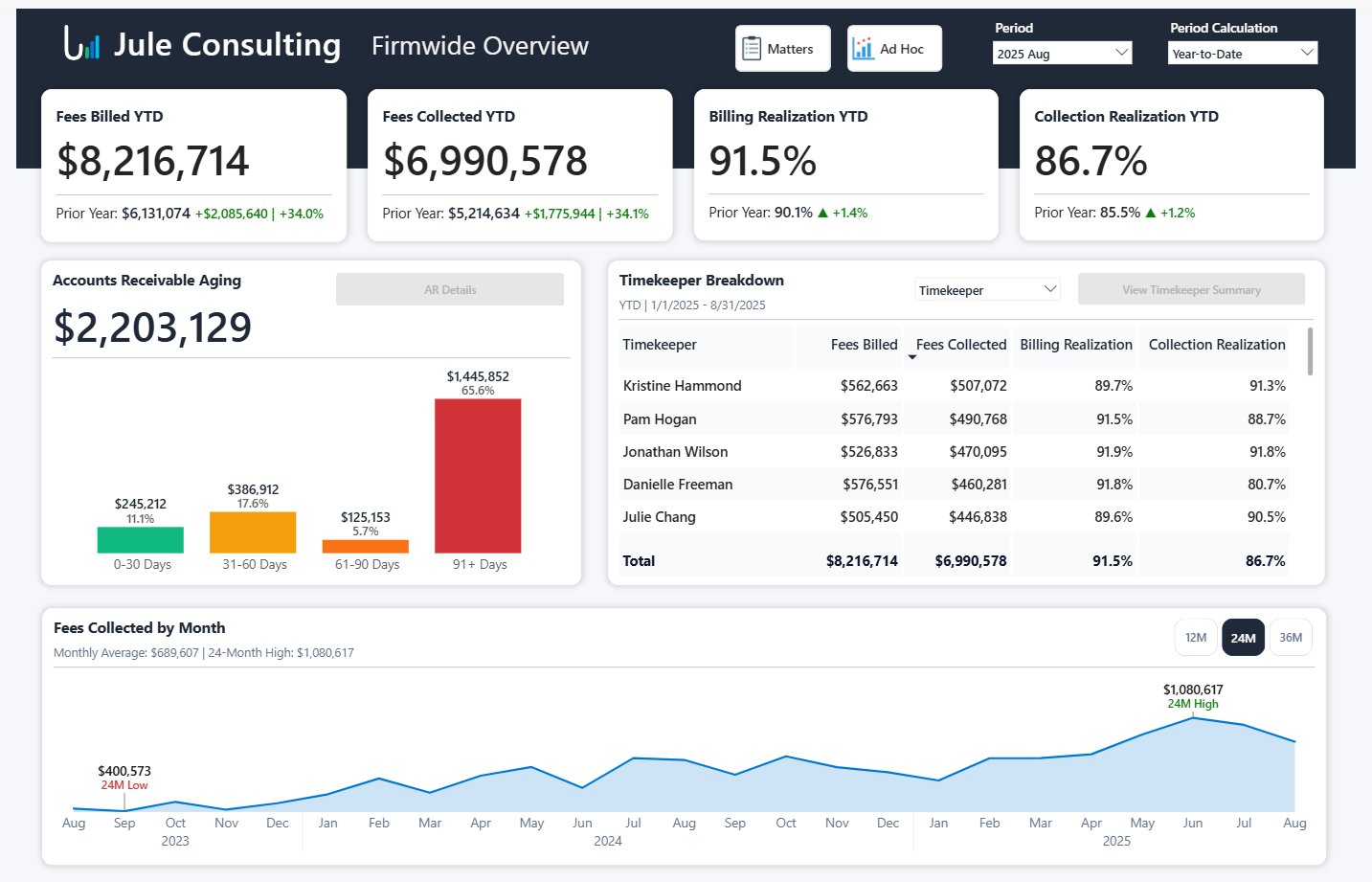This screenshot has height=882, width=1372.
Task: Click the Ad Hoc chart icon
Action: click(863, 49)
